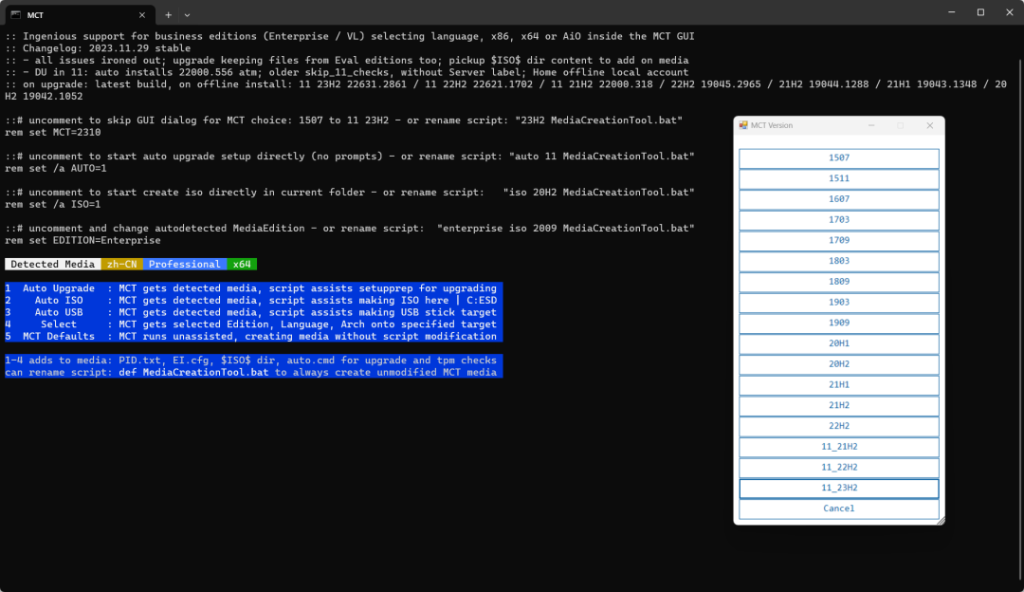
Task: Maximize the terminal window
Action: click(980, 12)
